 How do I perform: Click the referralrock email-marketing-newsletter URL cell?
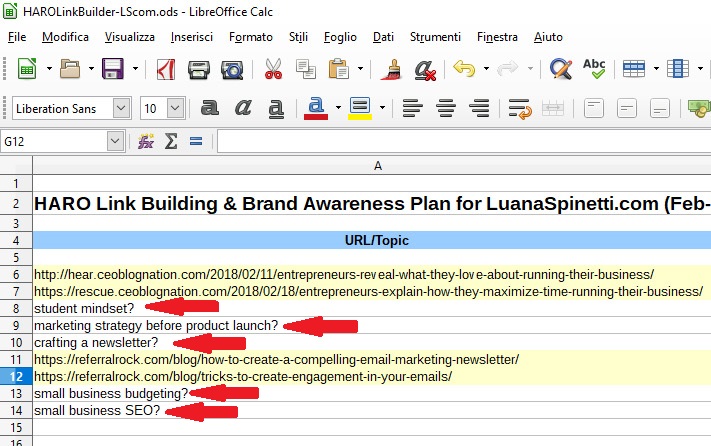(x=276, y=359)
